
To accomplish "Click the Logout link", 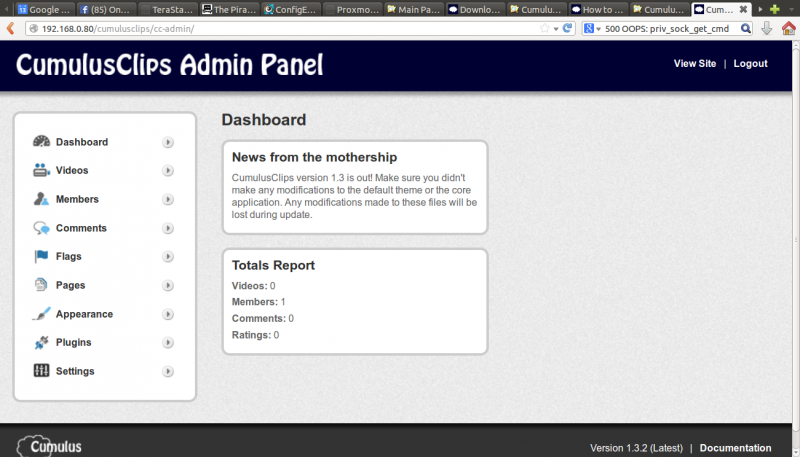I will click(x=750, y=63).
